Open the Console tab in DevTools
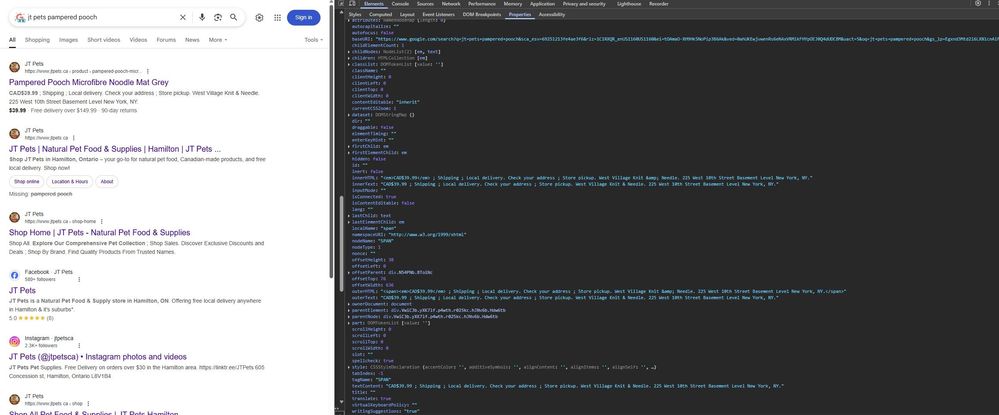This screenshot has height=415, width=999. click(399, 4)
